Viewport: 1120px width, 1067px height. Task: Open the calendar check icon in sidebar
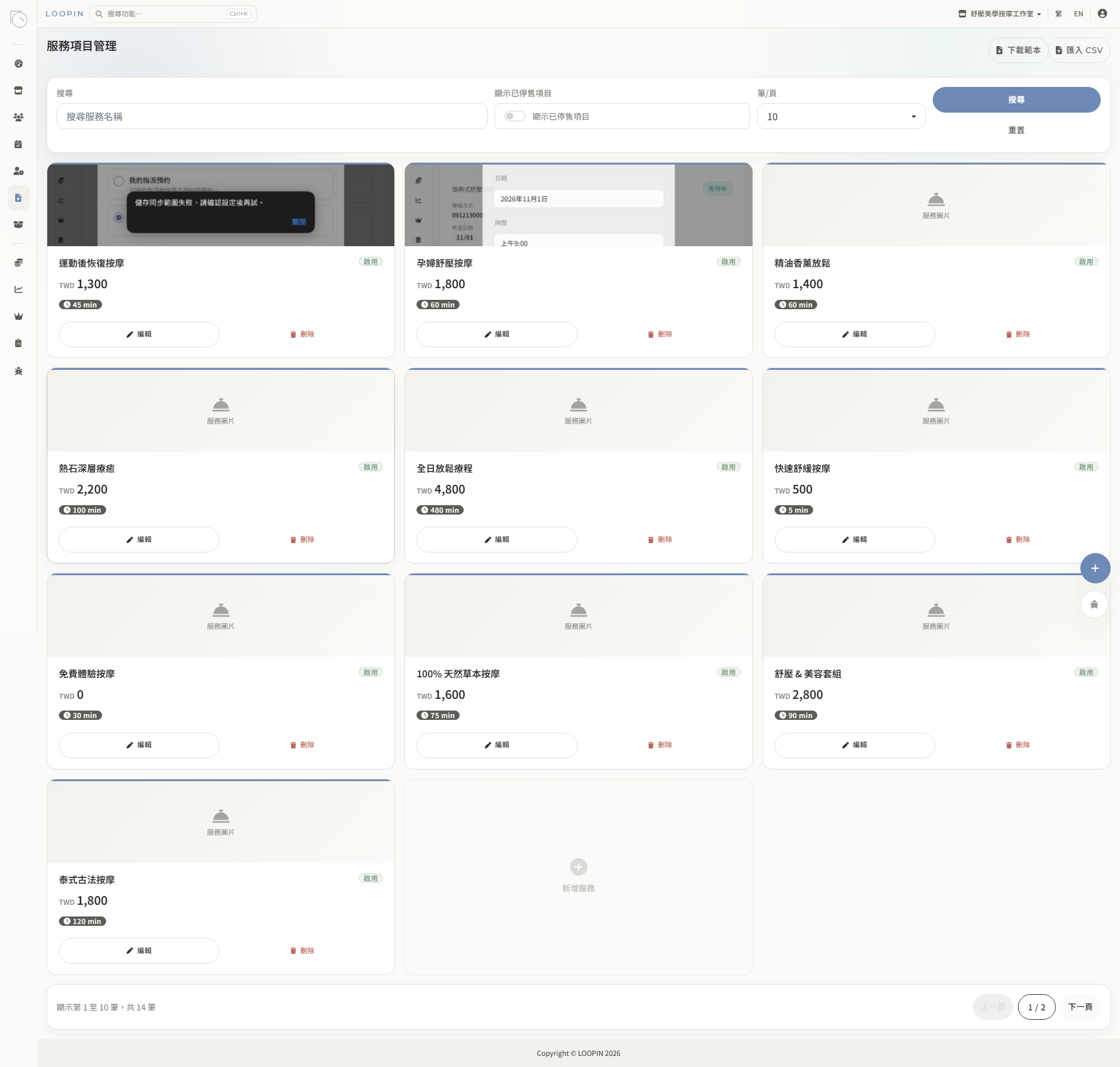(x=19, y=144)
